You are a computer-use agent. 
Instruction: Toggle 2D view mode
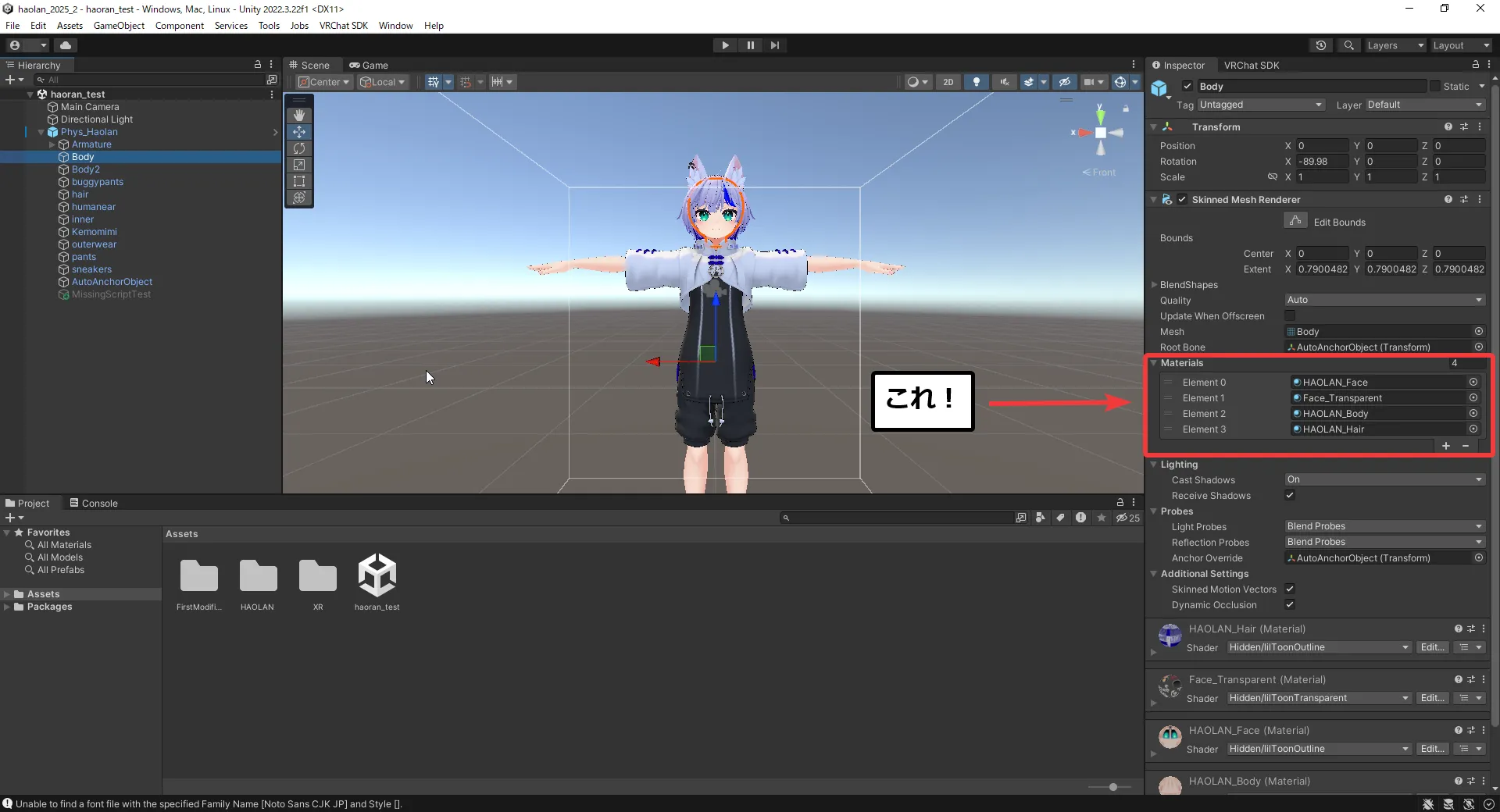948,82
